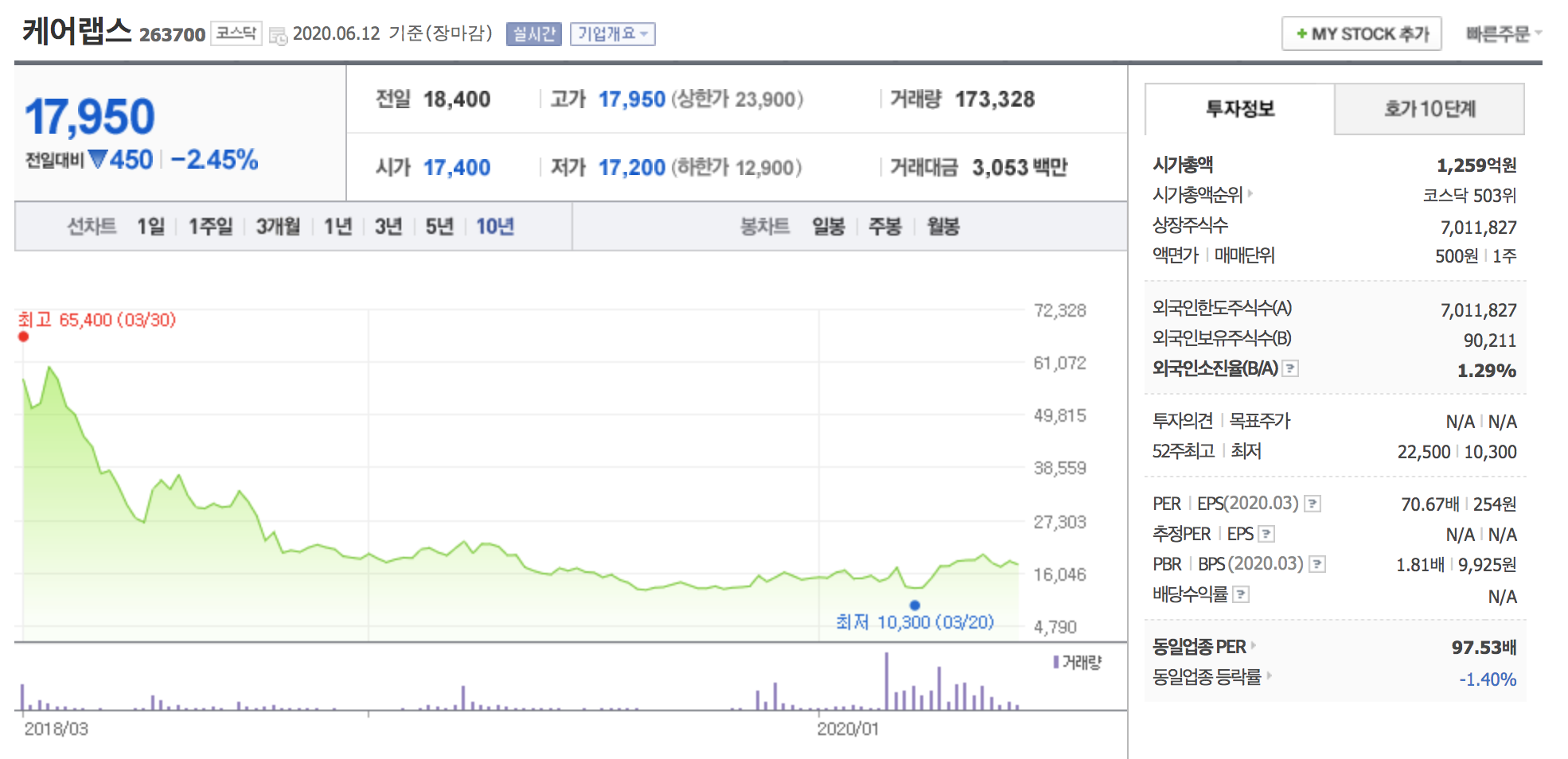Click the 거래량 legend marker

1056,662
